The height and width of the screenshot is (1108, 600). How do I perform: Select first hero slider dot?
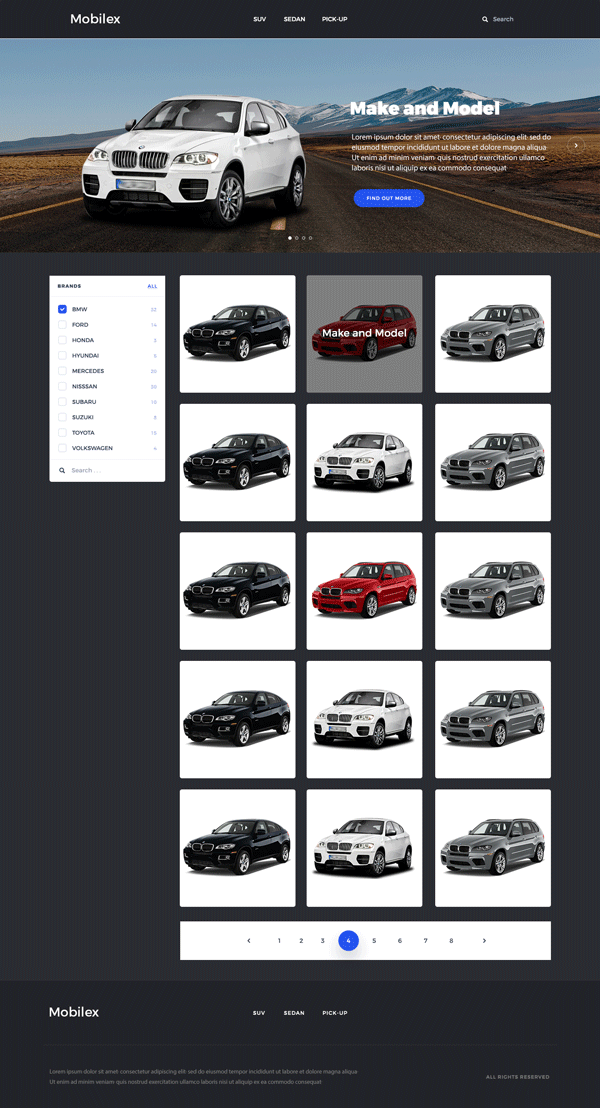(x=290, y=238)
